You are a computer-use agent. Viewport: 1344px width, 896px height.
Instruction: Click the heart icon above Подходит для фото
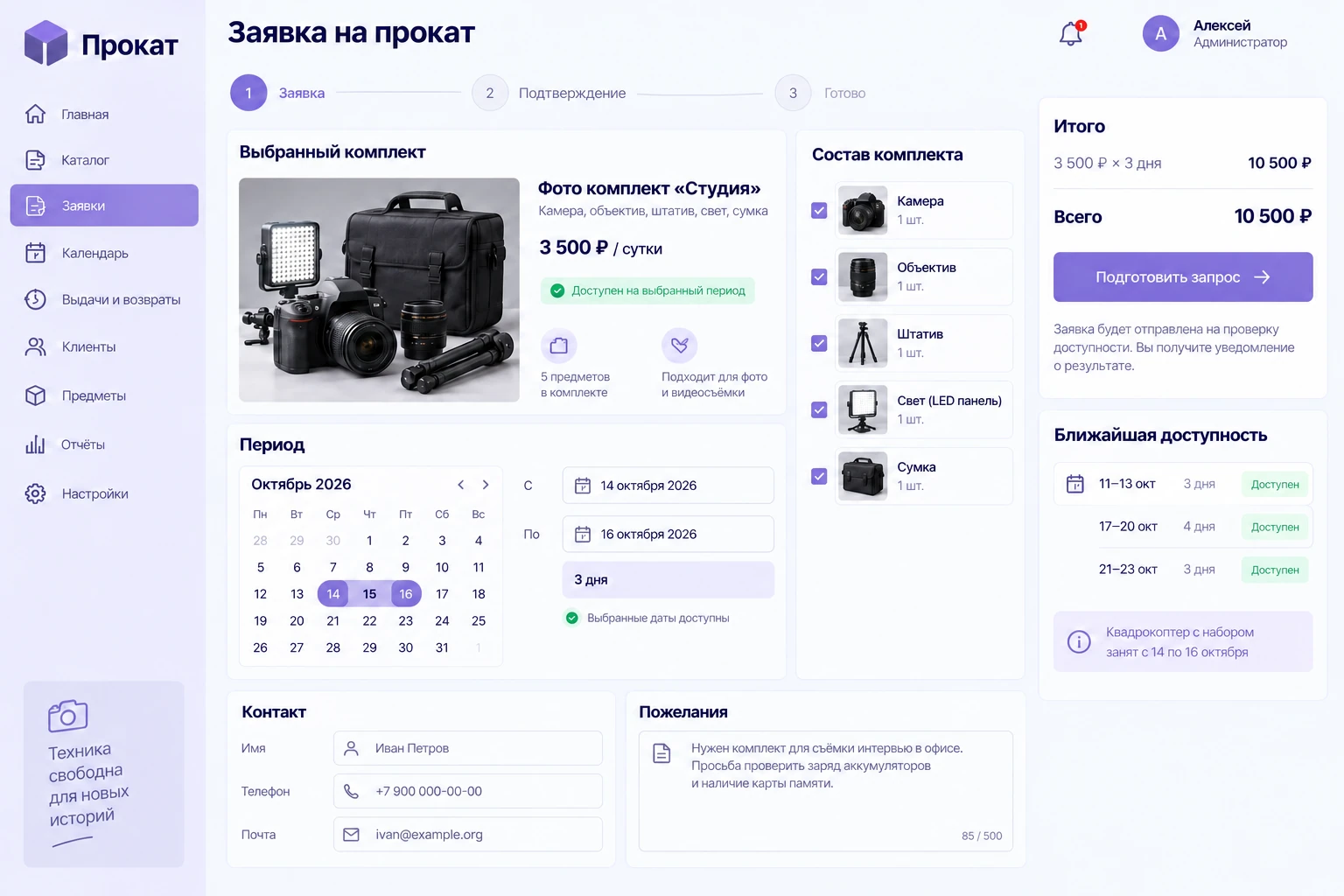[680, 346]
